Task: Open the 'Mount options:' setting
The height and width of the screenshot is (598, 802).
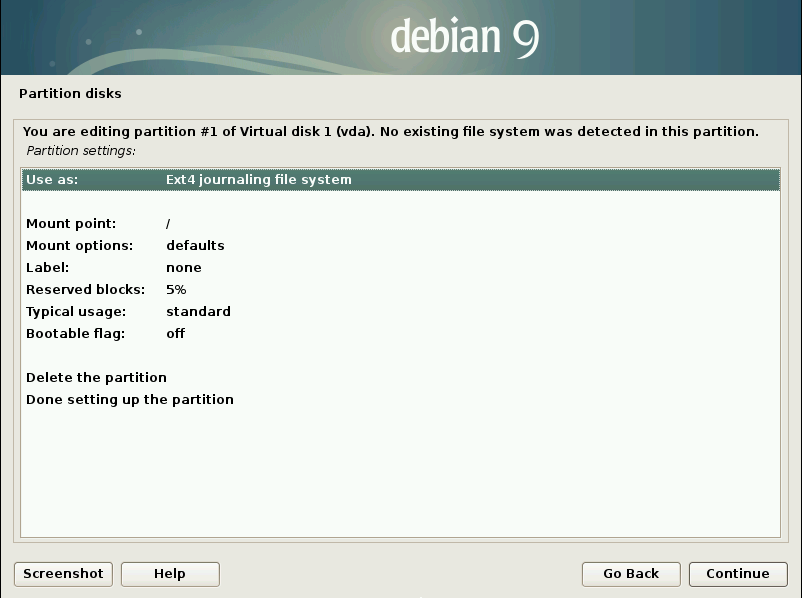Action: tap(79, 246)
